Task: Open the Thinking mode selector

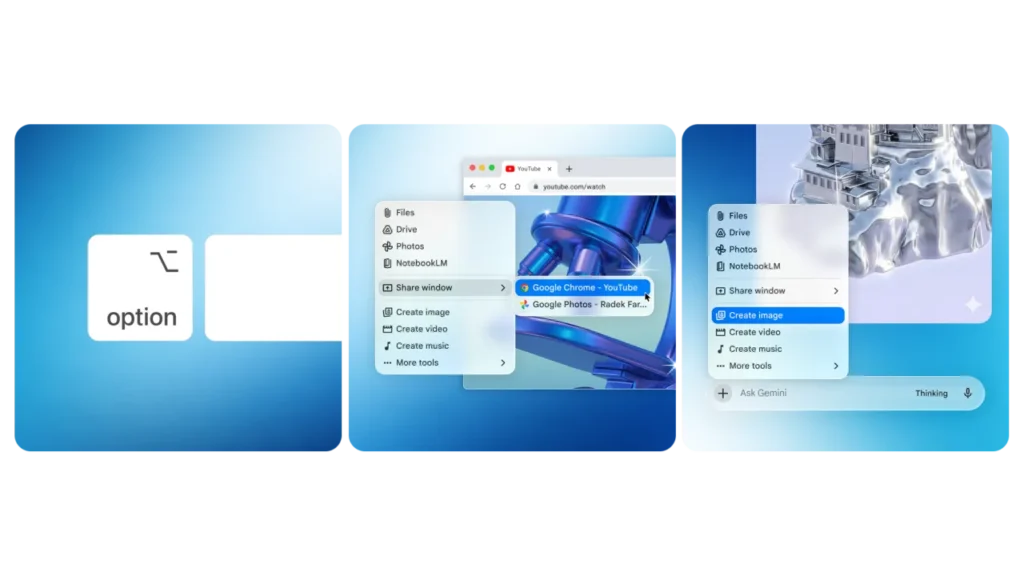Action: click(931, 393)
